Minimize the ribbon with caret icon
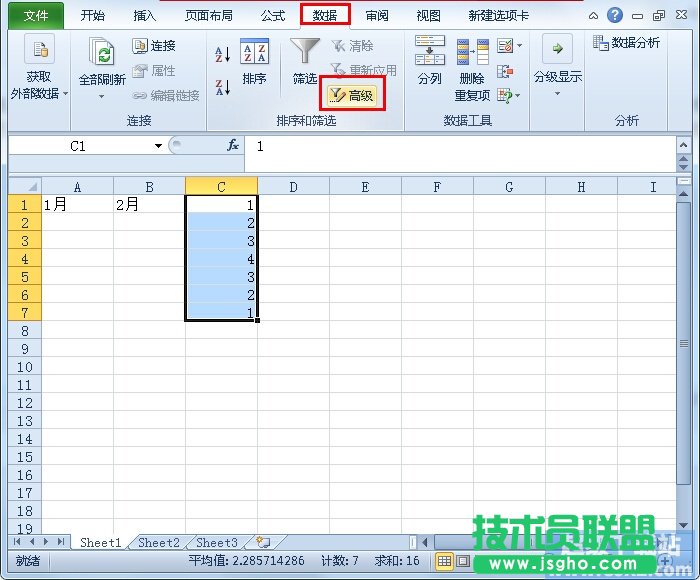700x580 pixels. 593,16
